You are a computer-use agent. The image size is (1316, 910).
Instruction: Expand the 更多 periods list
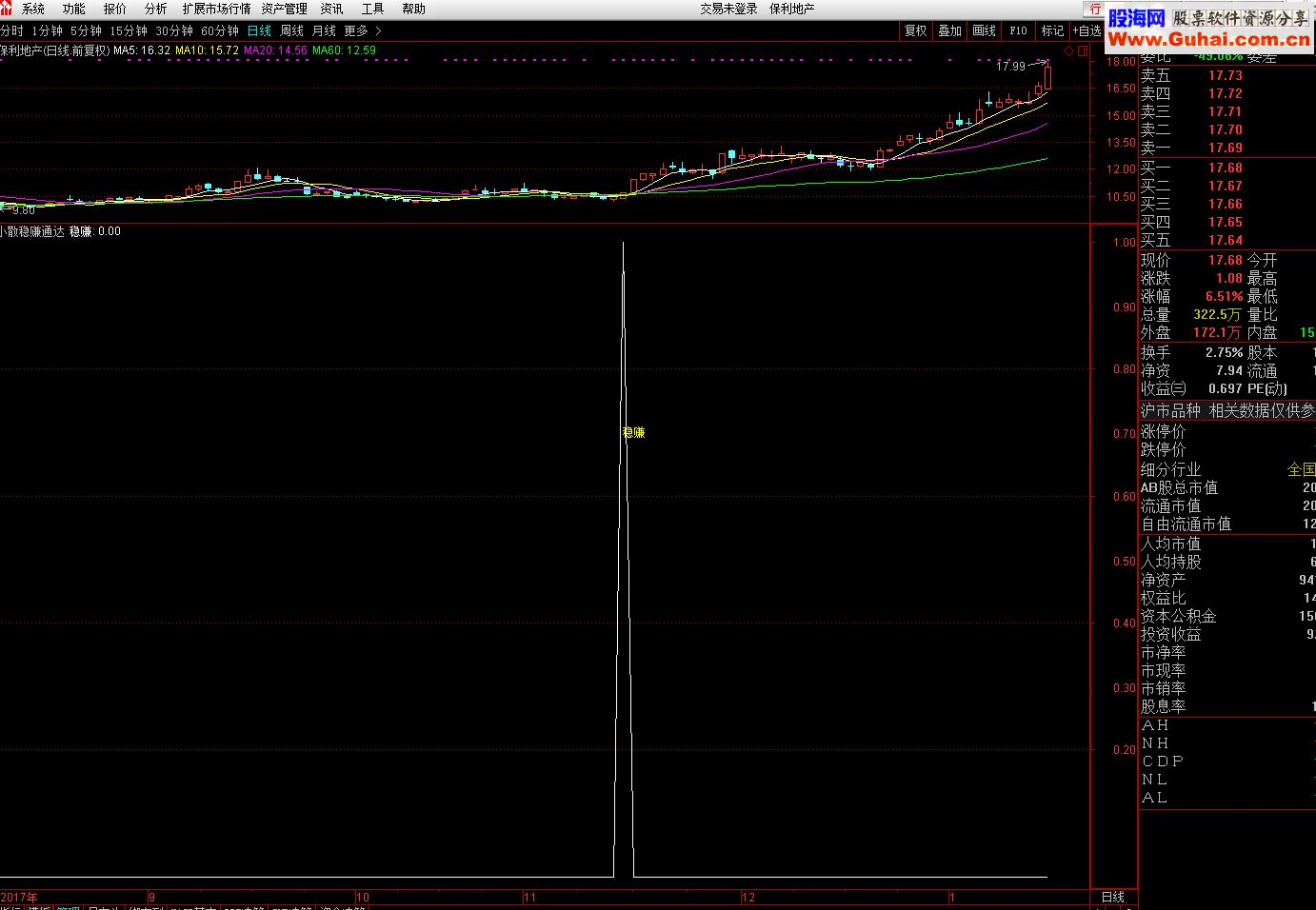click(x=362, y=31)
